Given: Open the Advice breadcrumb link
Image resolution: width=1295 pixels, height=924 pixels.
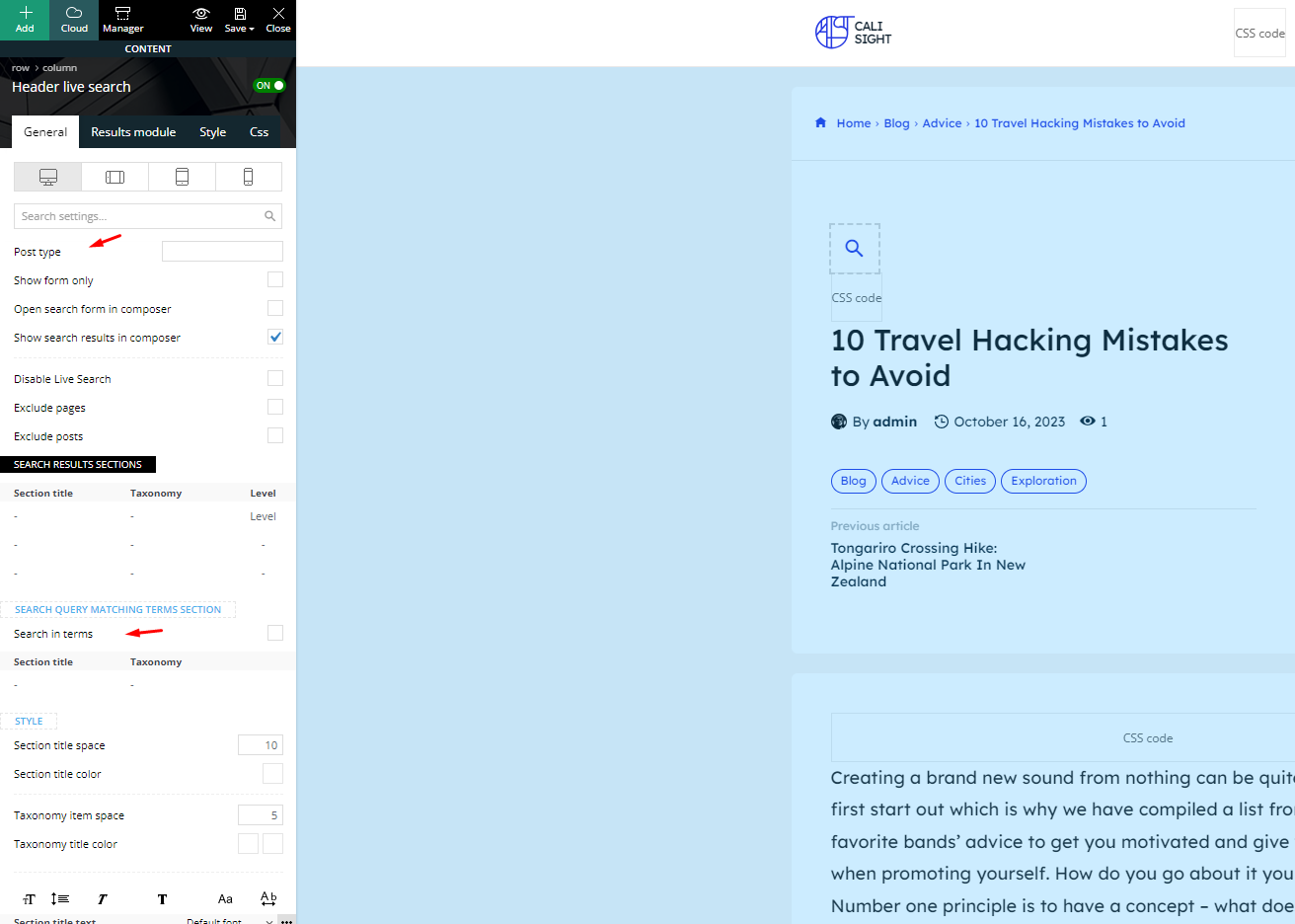Looking at the screenshot, I should coord(942,123).
